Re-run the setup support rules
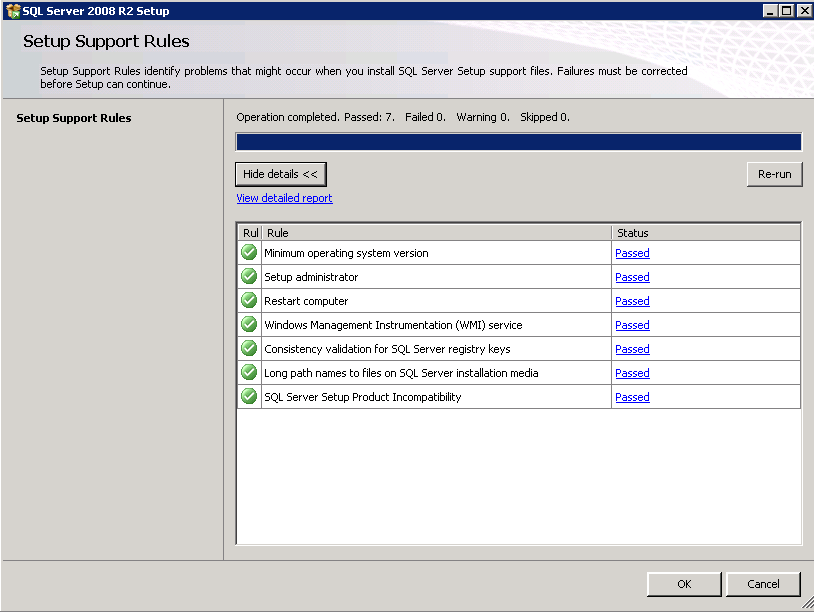Screen dimensions: 814x612 775,174
